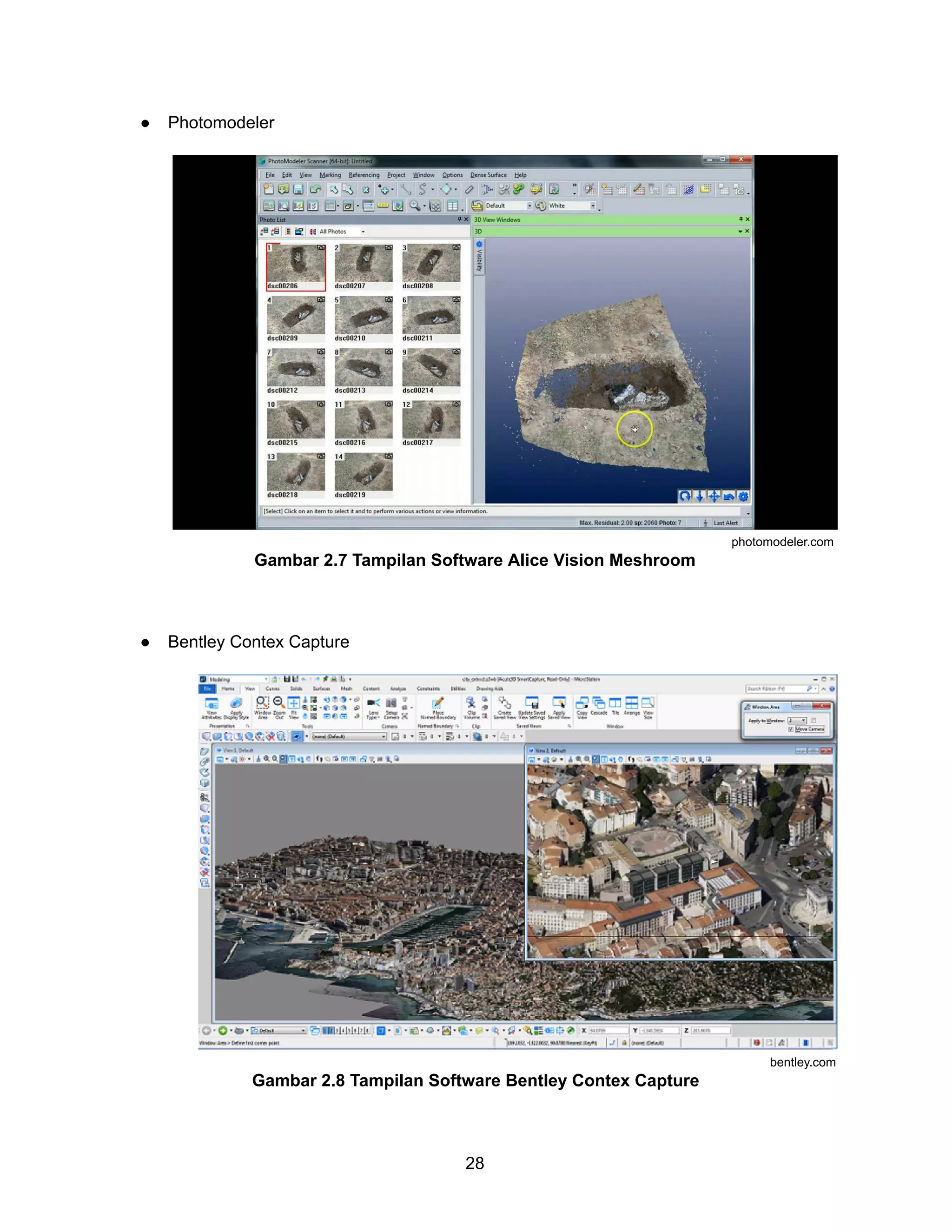
Task: Click the Save project icon in PhotoModeler
Action: [x=298, y=190]
